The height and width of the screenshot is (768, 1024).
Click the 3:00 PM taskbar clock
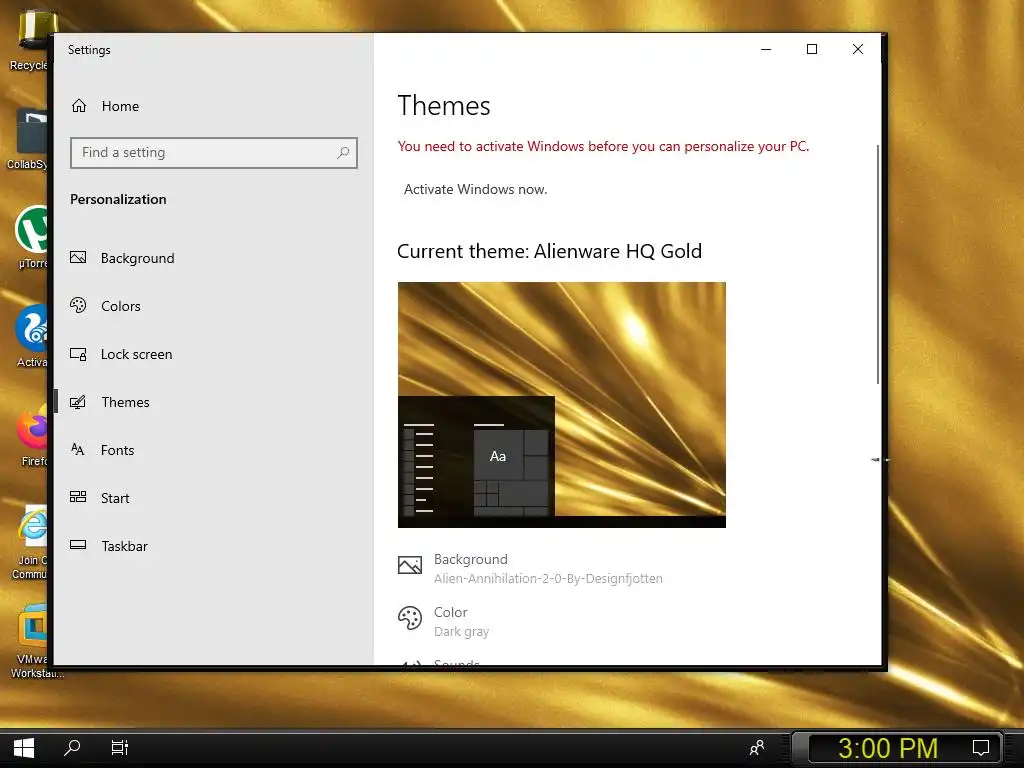point(888,748)
